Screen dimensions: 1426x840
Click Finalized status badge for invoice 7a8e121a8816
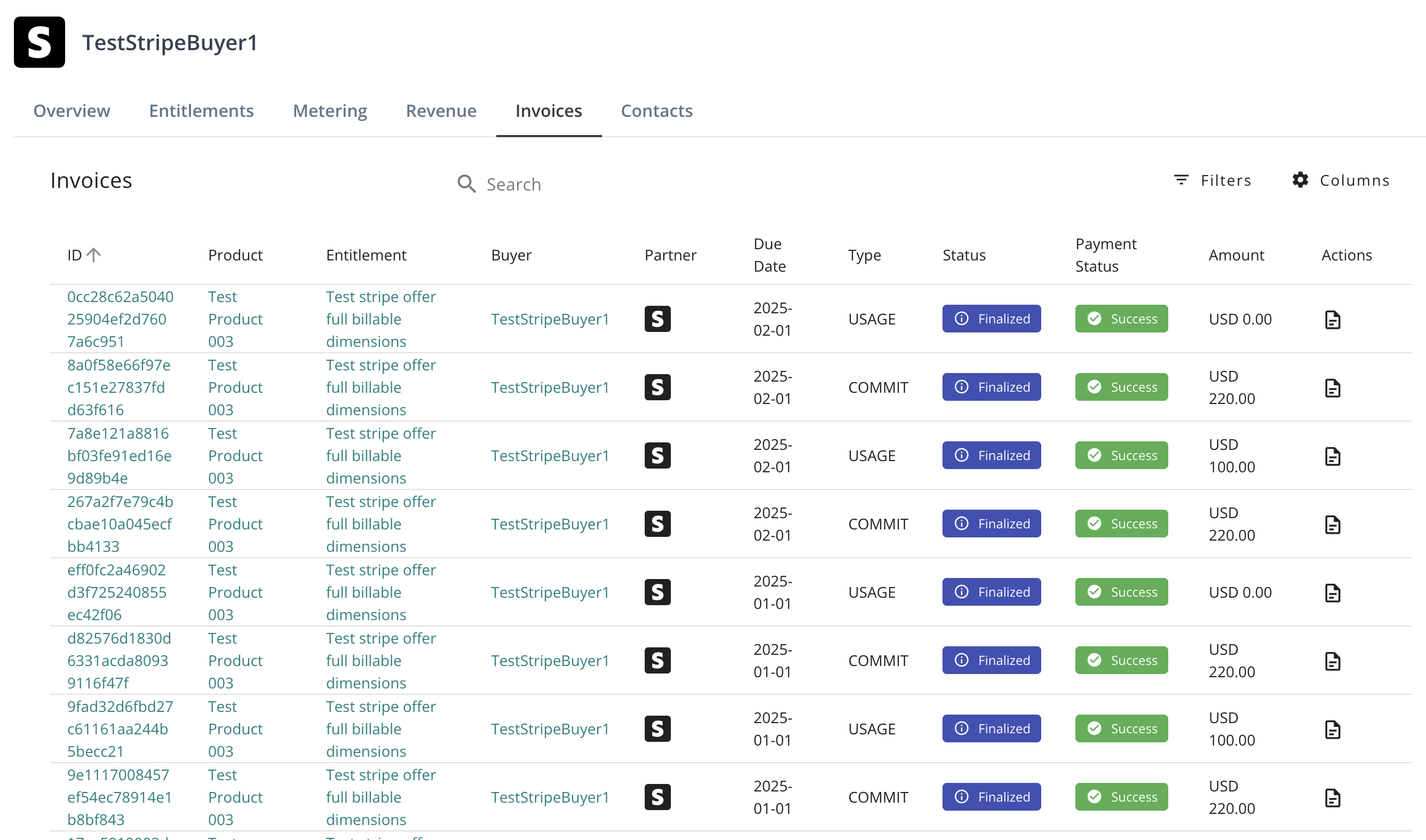tap(992, 456)
